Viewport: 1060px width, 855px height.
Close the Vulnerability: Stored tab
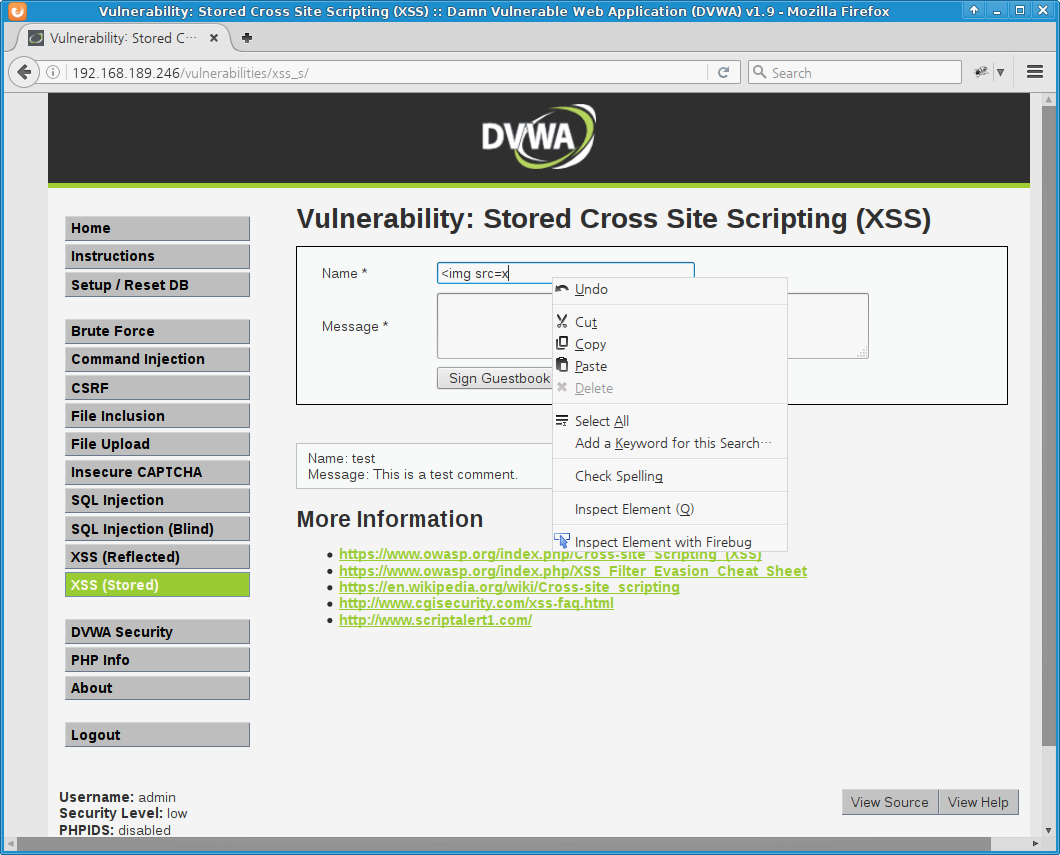(214, 39)
